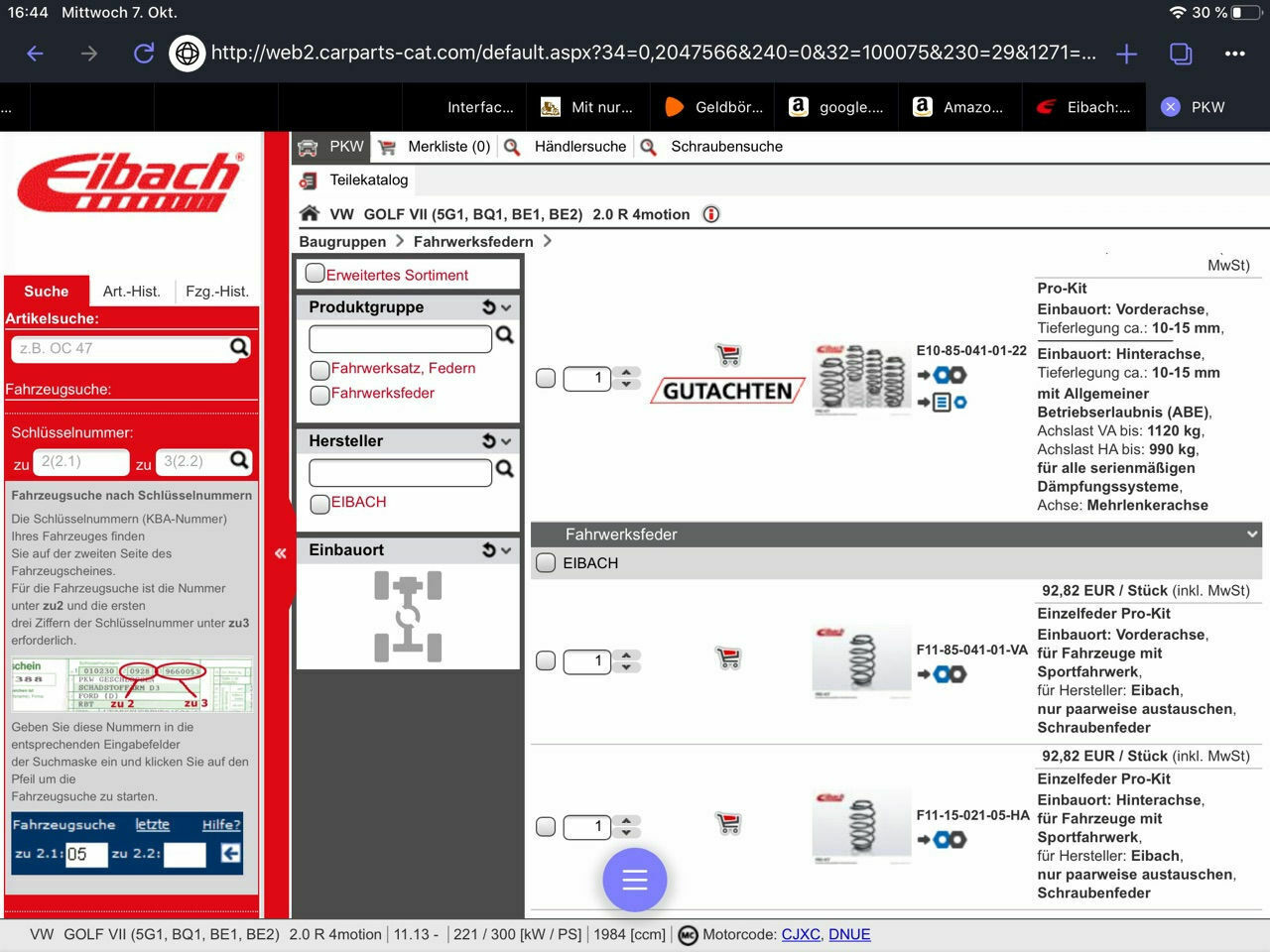Click the home icon beside VW GOLF VII
This screenshot has width=1270, height=952.
pyautogui.click(x=310, y=214)
